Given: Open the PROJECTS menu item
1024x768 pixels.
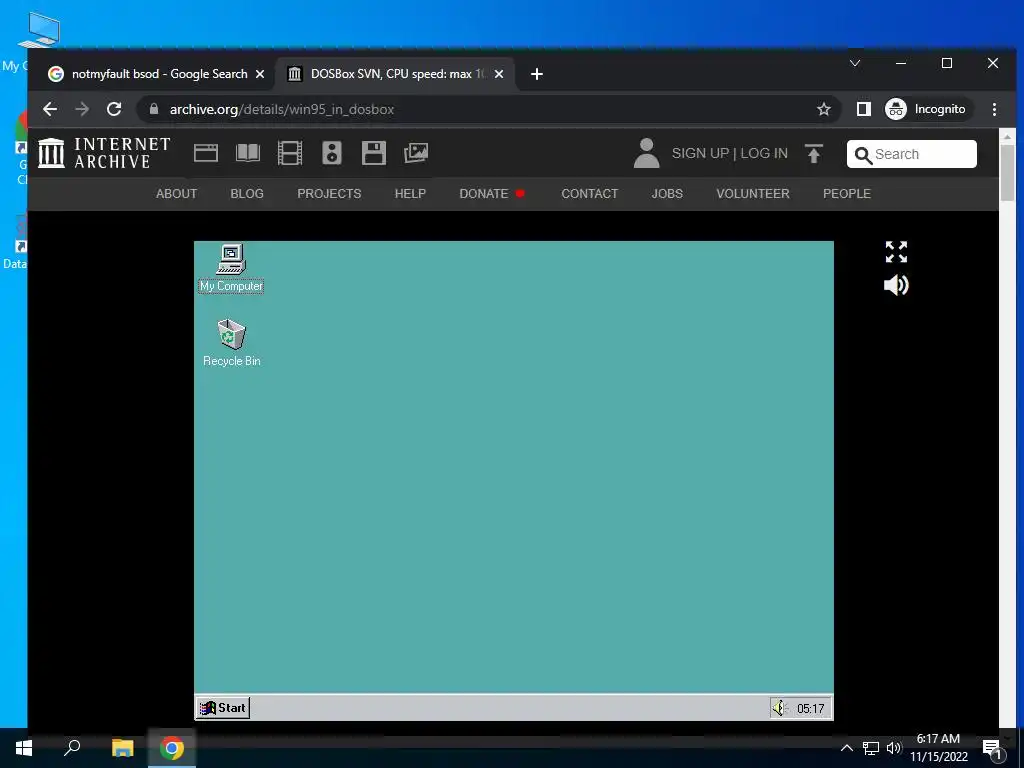Looking at the screenshot, I should click(x=329, y=194).
